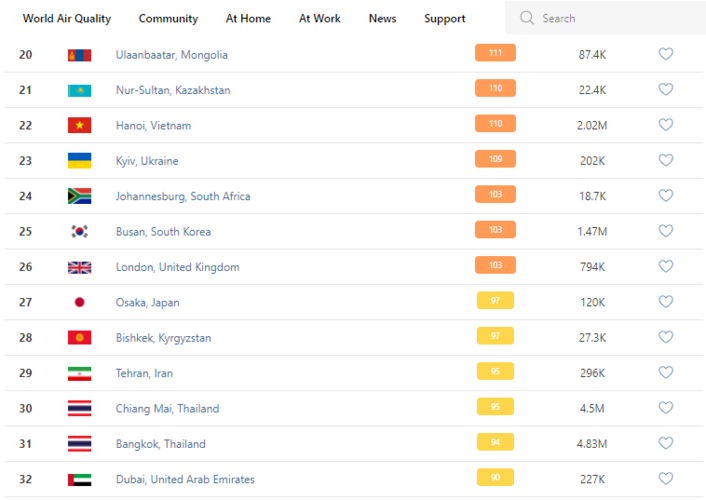Click the Vietnam flag icon
This screenshot has width=706, height=500.
pos(79,125)
